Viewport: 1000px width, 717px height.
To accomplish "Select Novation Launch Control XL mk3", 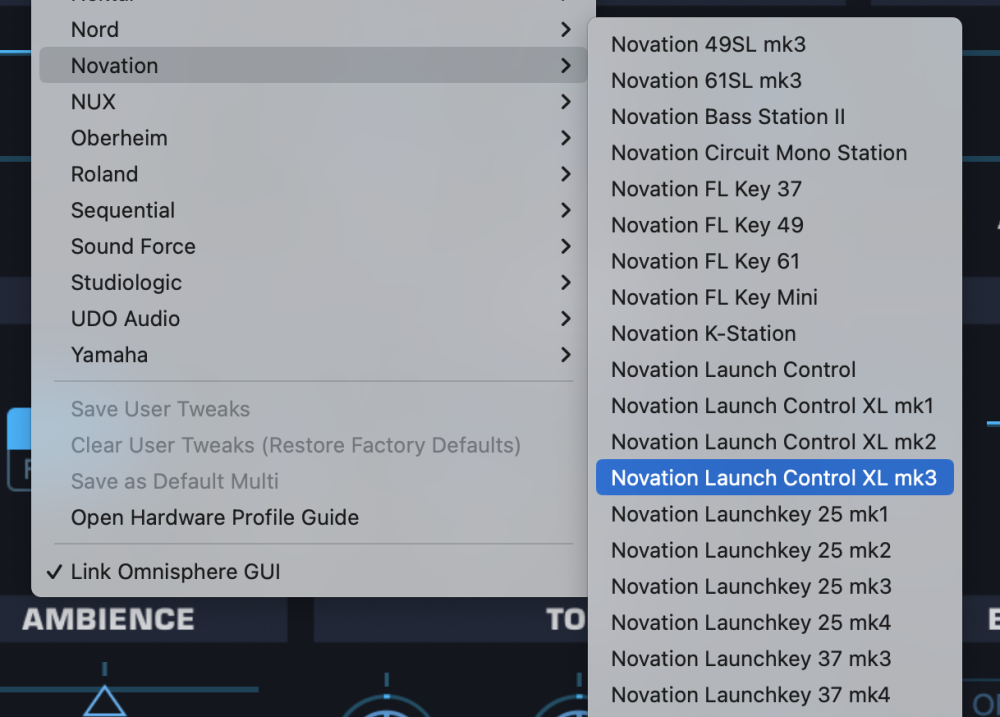I will point(773,478).
